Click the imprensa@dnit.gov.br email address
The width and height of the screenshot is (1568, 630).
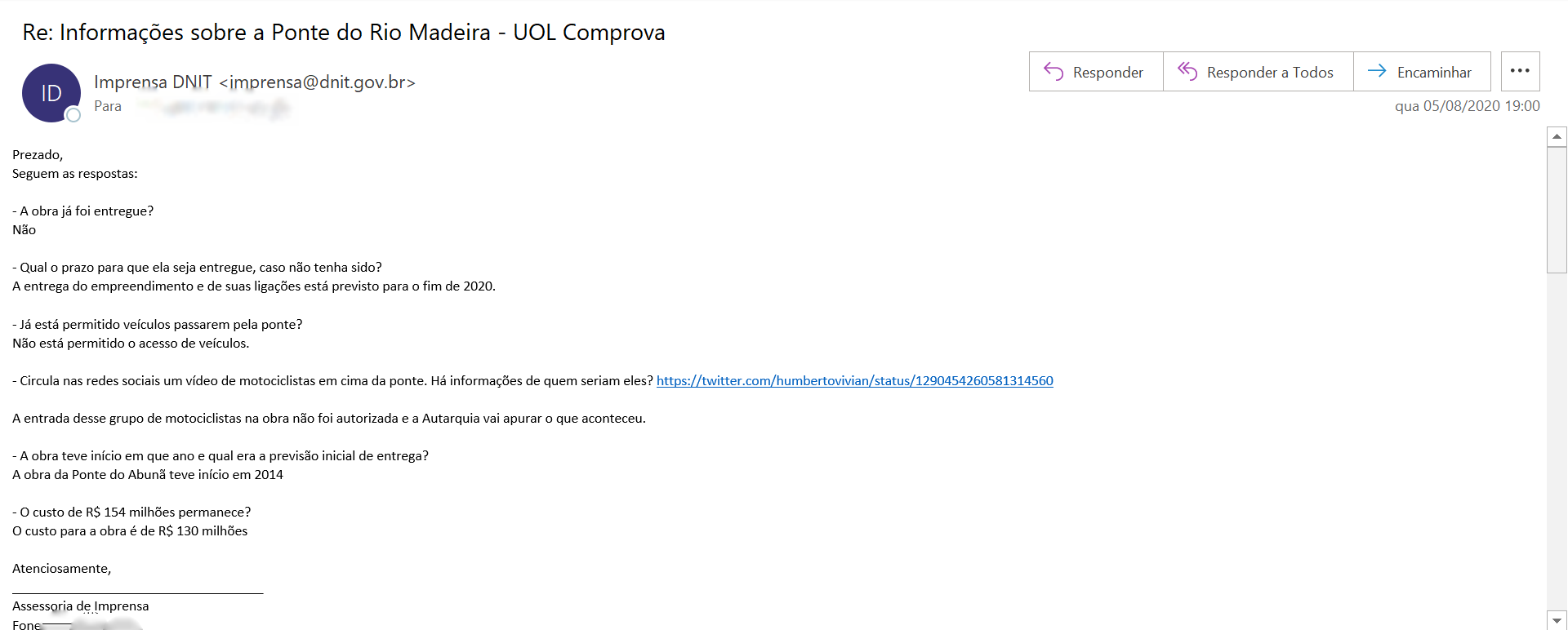coord(318,82)
